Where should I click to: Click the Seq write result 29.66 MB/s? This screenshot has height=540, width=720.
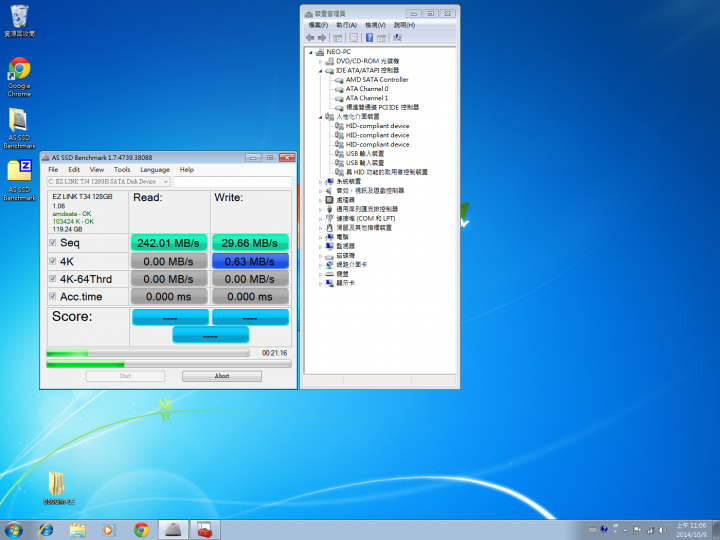(x=250, y=243)
